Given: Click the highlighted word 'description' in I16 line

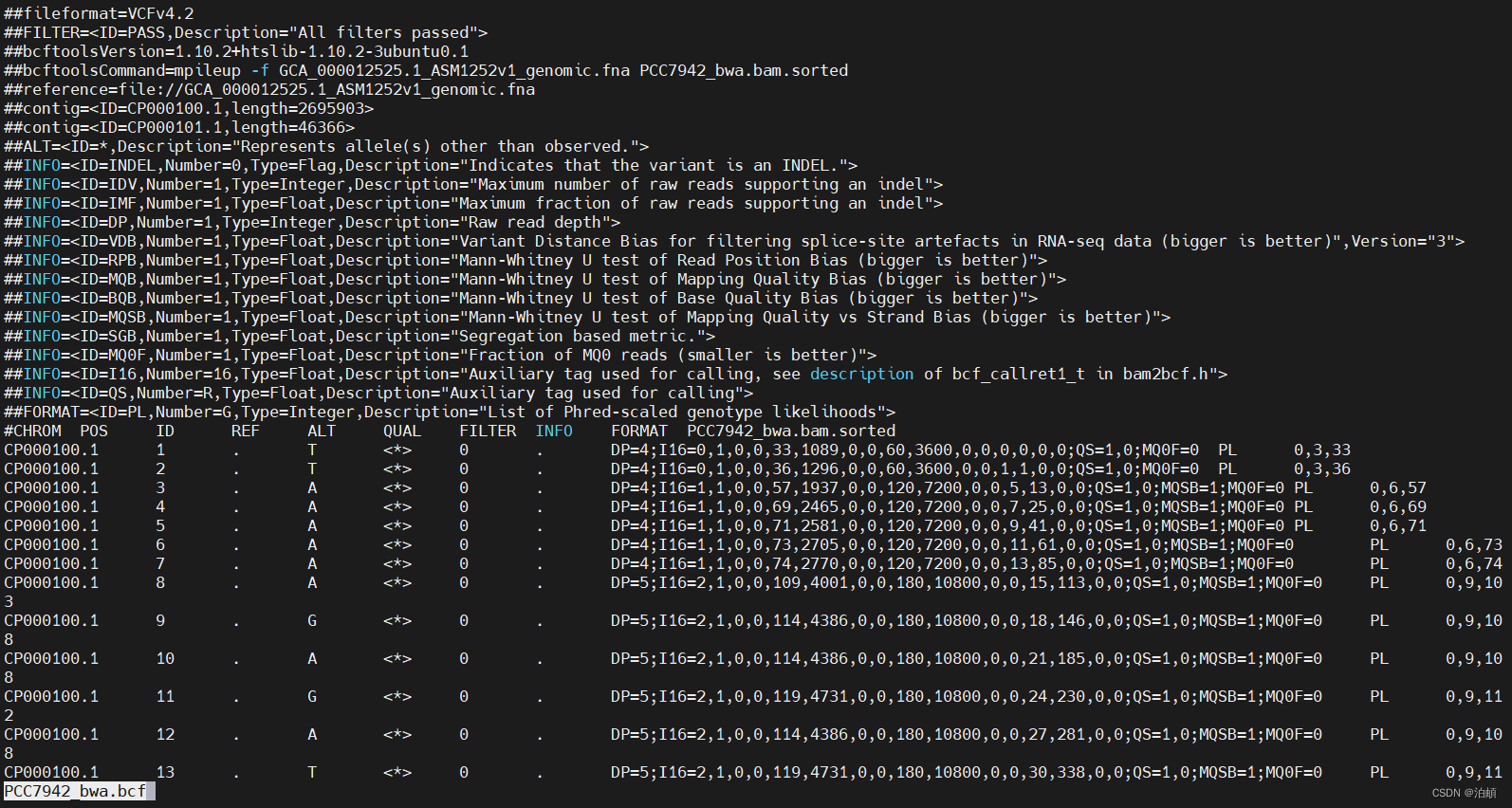Looking at the screenshot, I should pyautogui.click(x=862, y=374).
